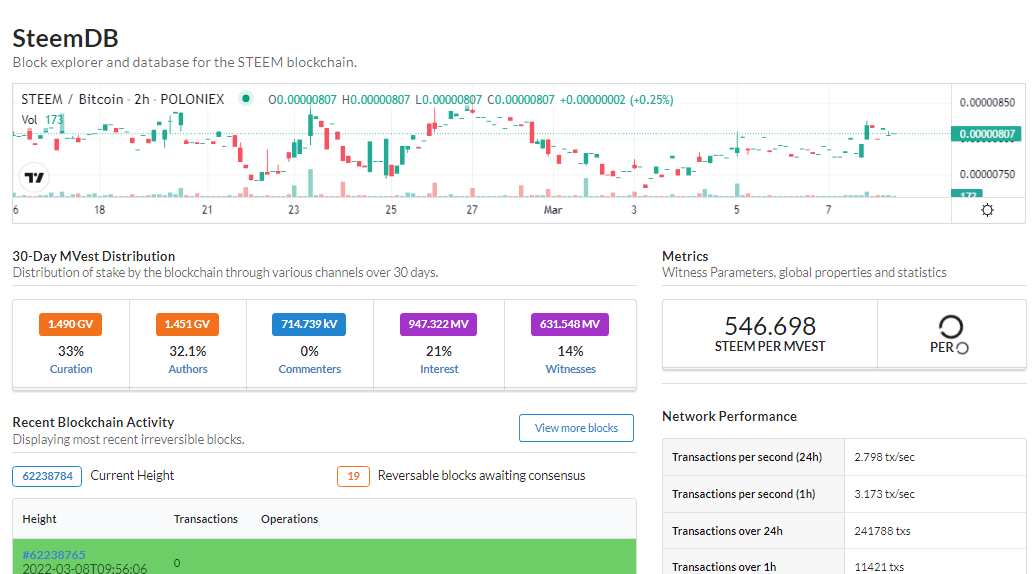Click the 1.490 GV orange badge
The height and width of the screenshot is (574, 1035).
click(x=71, y=324)
